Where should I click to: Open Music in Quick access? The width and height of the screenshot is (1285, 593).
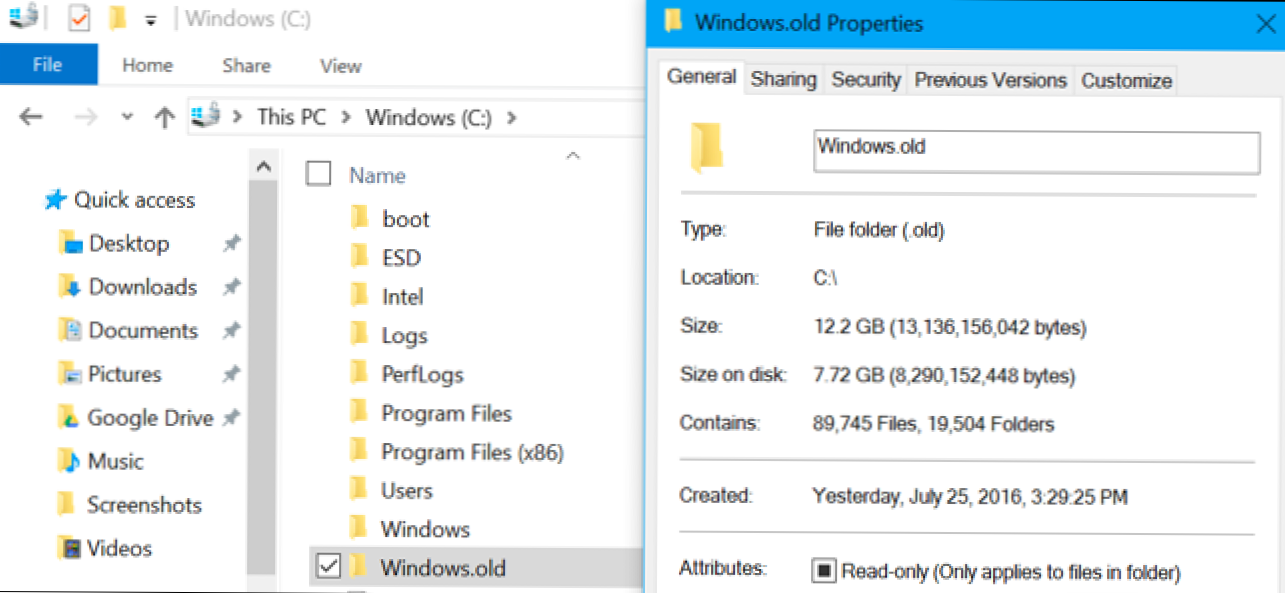(x=115, y=461)
